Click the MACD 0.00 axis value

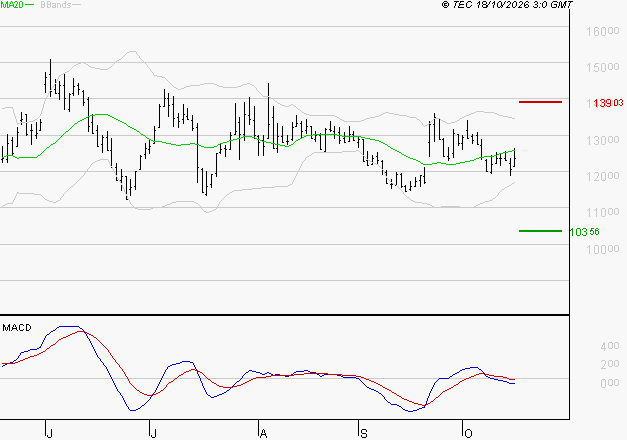(x=610, y=383)
